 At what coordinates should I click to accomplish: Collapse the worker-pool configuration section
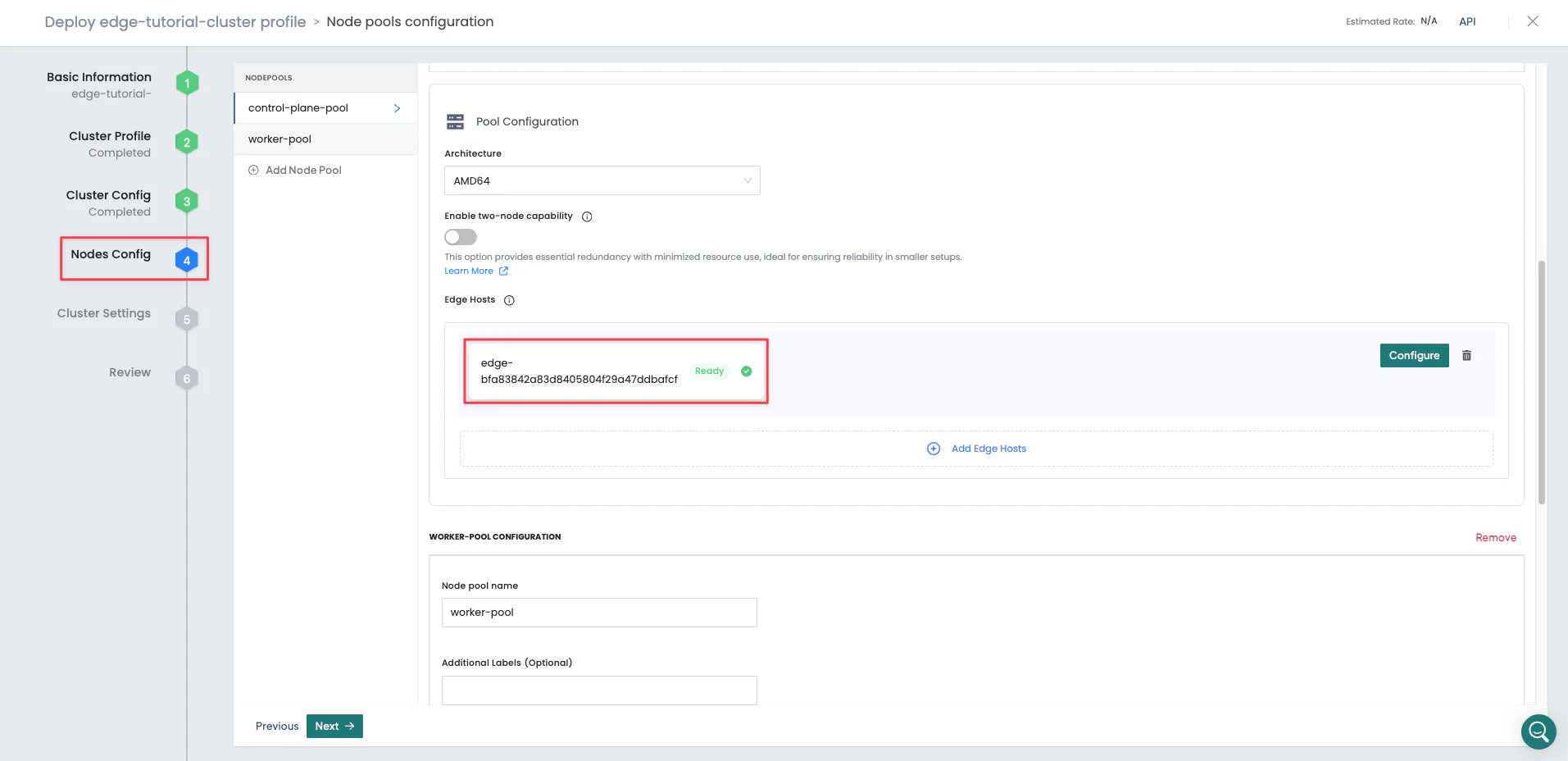tap(495, 536)
